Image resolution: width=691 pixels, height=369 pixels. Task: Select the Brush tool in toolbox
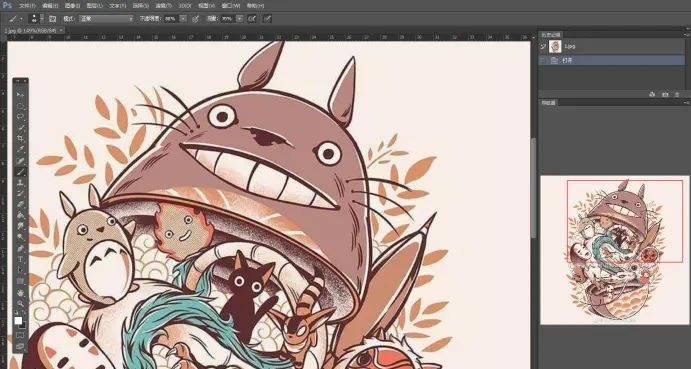[x=20, y=171]
